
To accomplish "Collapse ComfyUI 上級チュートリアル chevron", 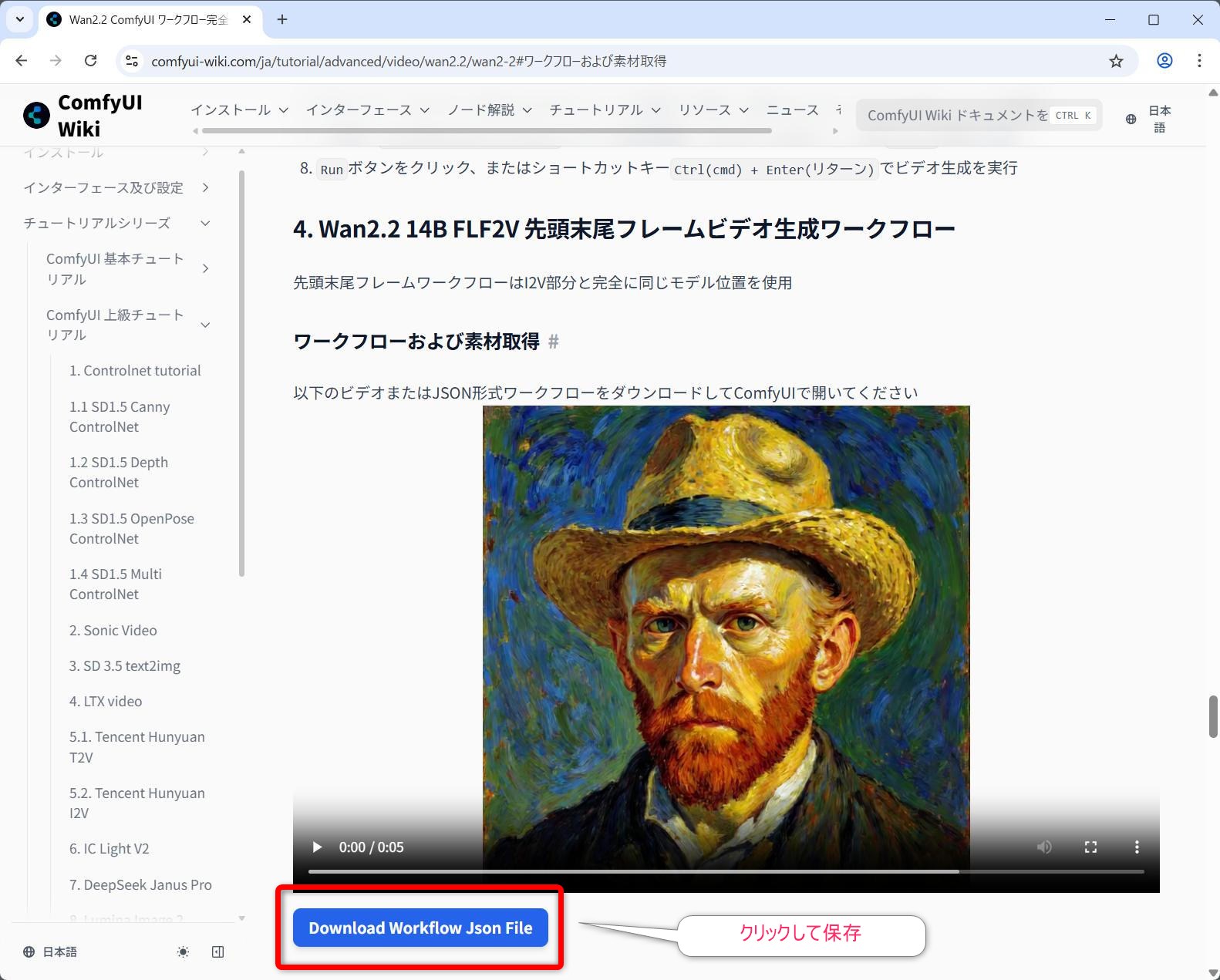I will [205, 325].
